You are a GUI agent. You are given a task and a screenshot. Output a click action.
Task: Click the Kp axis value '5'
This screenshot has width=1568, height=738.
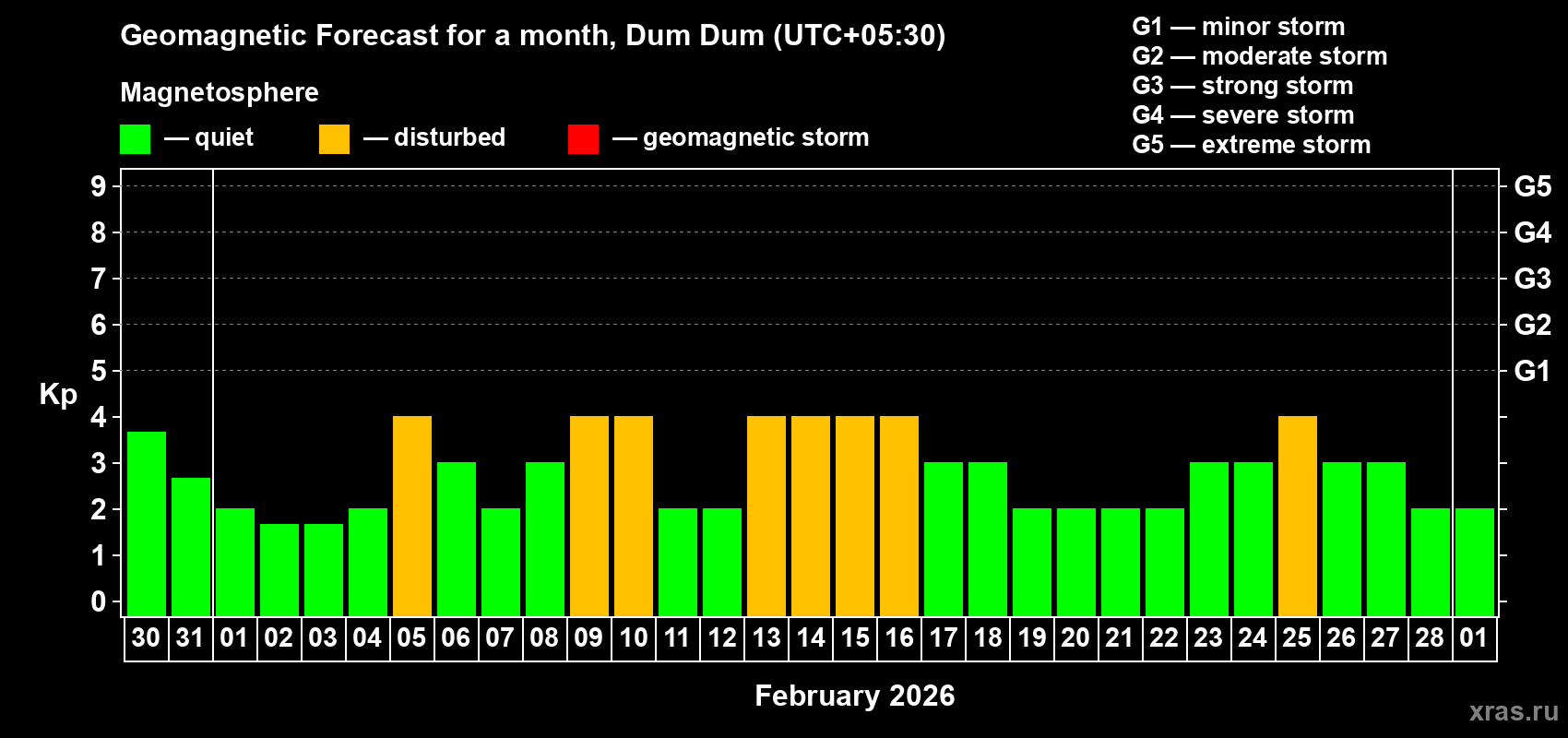(99, 371)
